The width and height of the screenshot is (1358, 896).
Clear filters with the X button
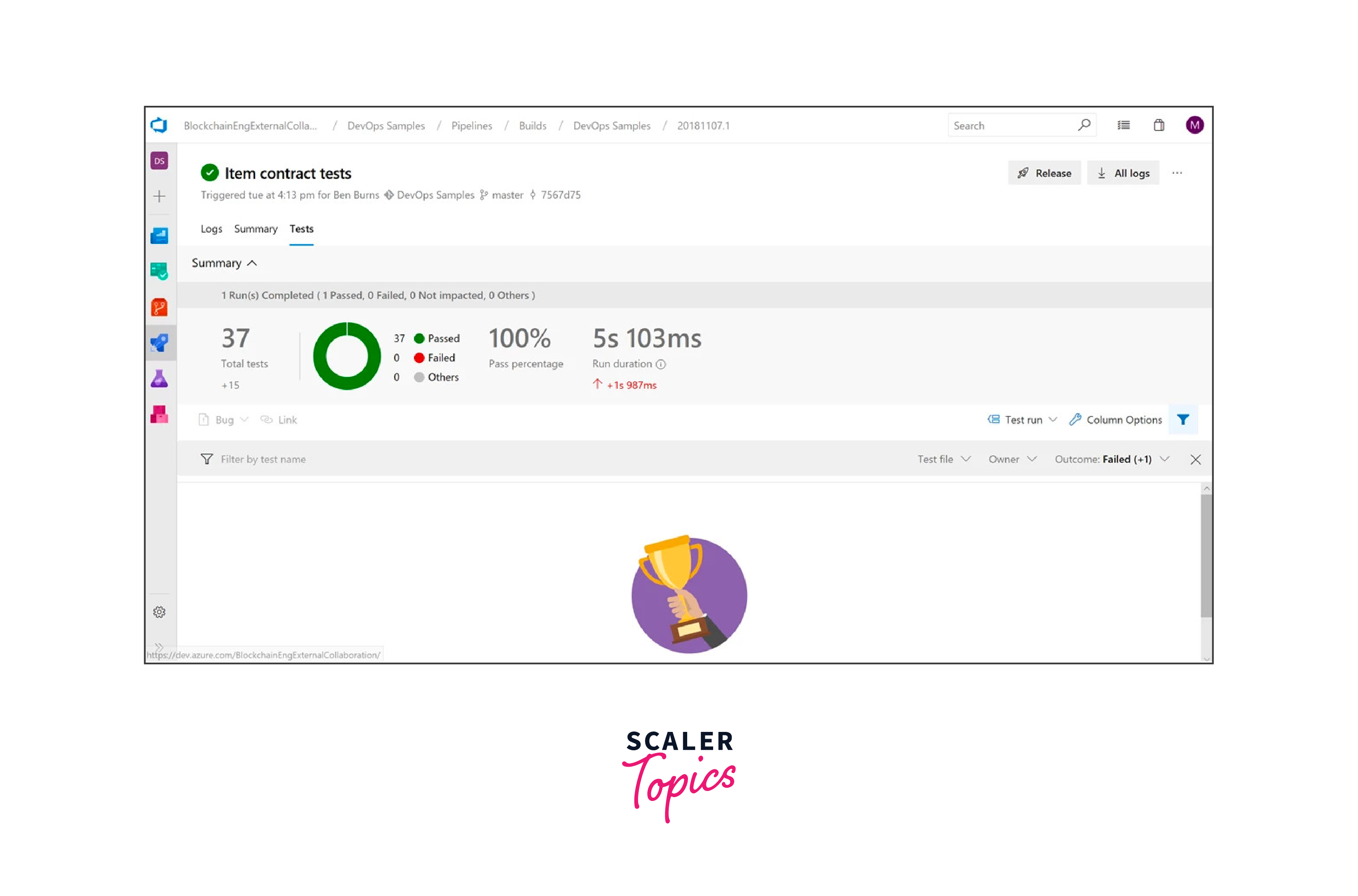pos(1195,460)
